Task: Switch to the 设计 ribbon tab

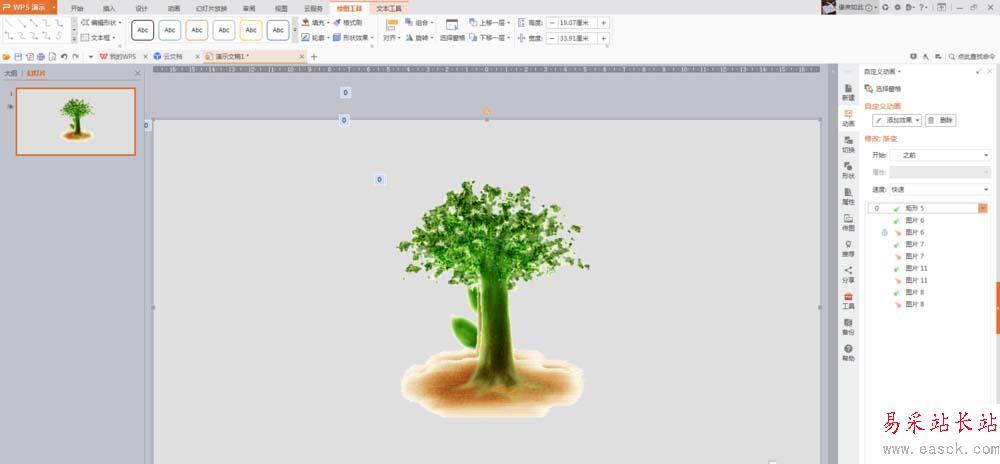Action: pyautogui.click(x=142, y=8)
